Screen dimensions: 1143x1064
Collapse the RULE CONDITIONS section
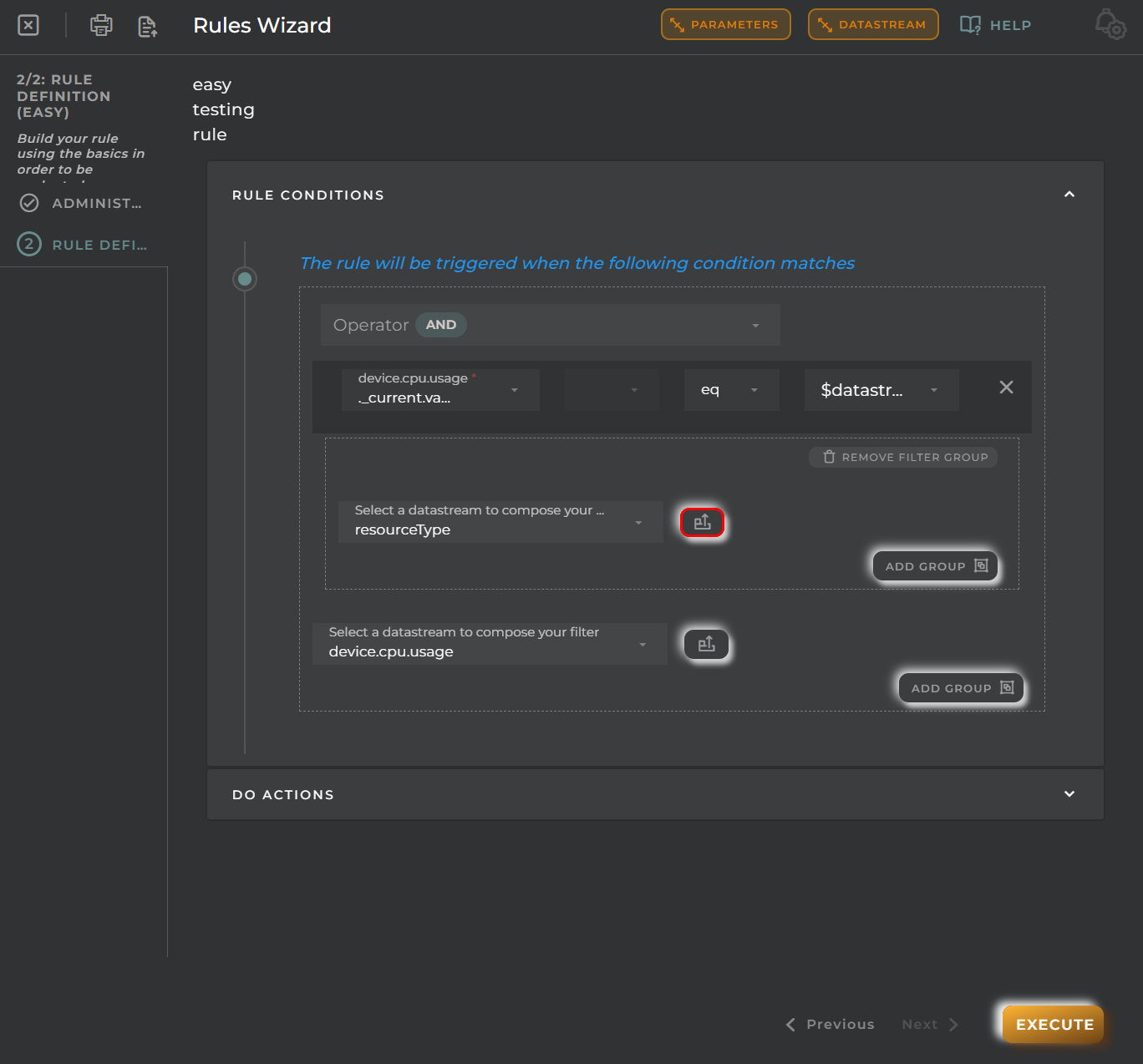pos(1069,195)
